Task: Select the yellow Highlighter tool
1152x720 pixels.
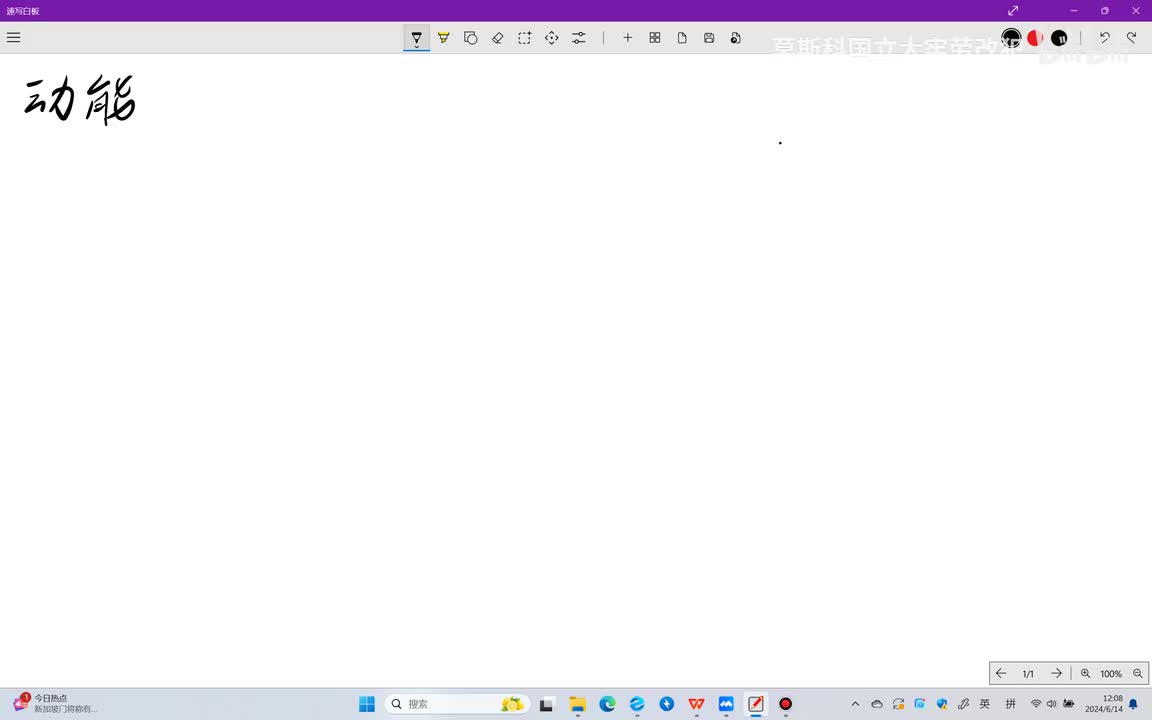Action: pos(444,37)
